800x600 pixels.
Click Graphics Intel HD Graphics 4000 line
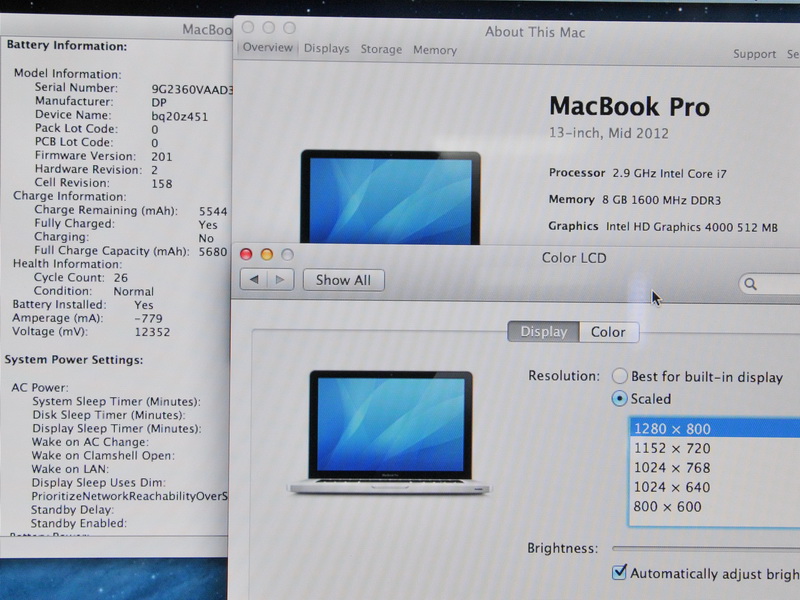click(663, 227)
